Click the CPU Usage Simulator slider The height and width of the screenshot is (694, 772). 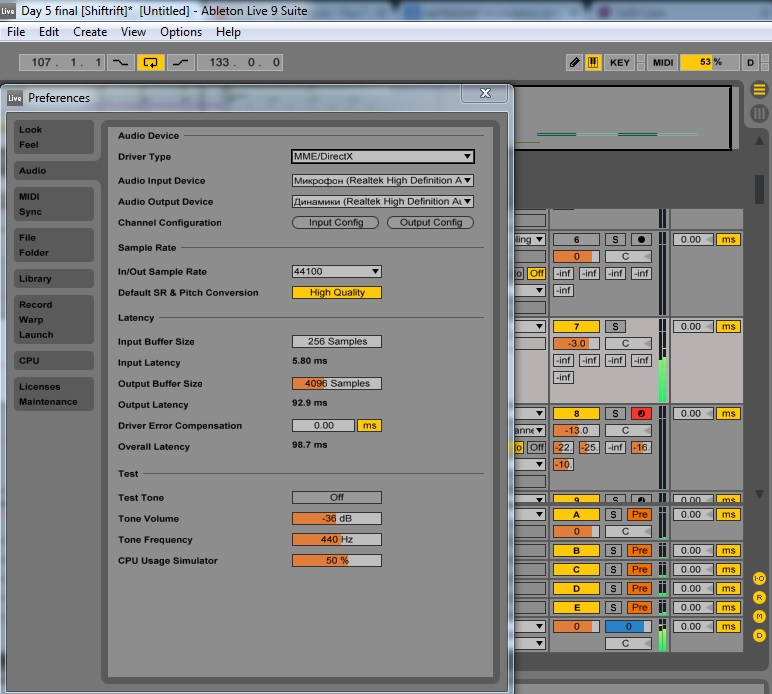click(336, 560)
